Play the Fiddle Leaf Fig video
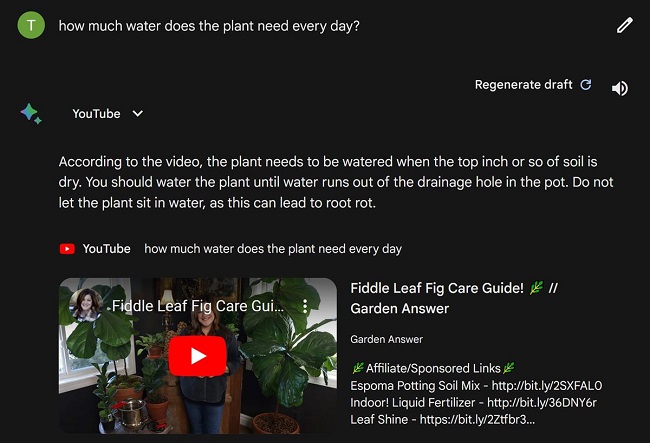Viewport: 650px width, 443px height. (197, 356)
